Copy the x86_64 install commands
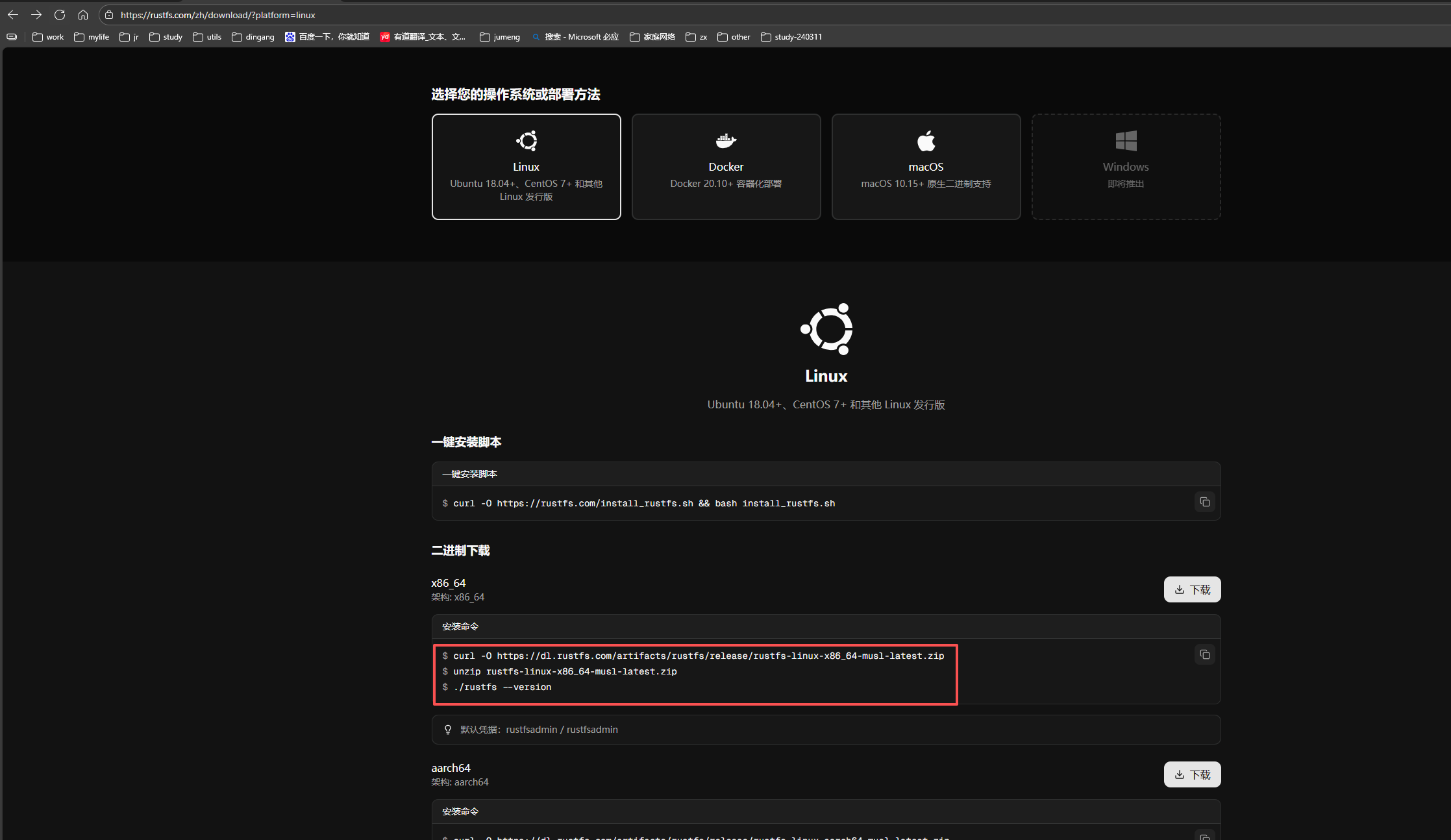The image size is (1451, 840). tap(1204, 654)
